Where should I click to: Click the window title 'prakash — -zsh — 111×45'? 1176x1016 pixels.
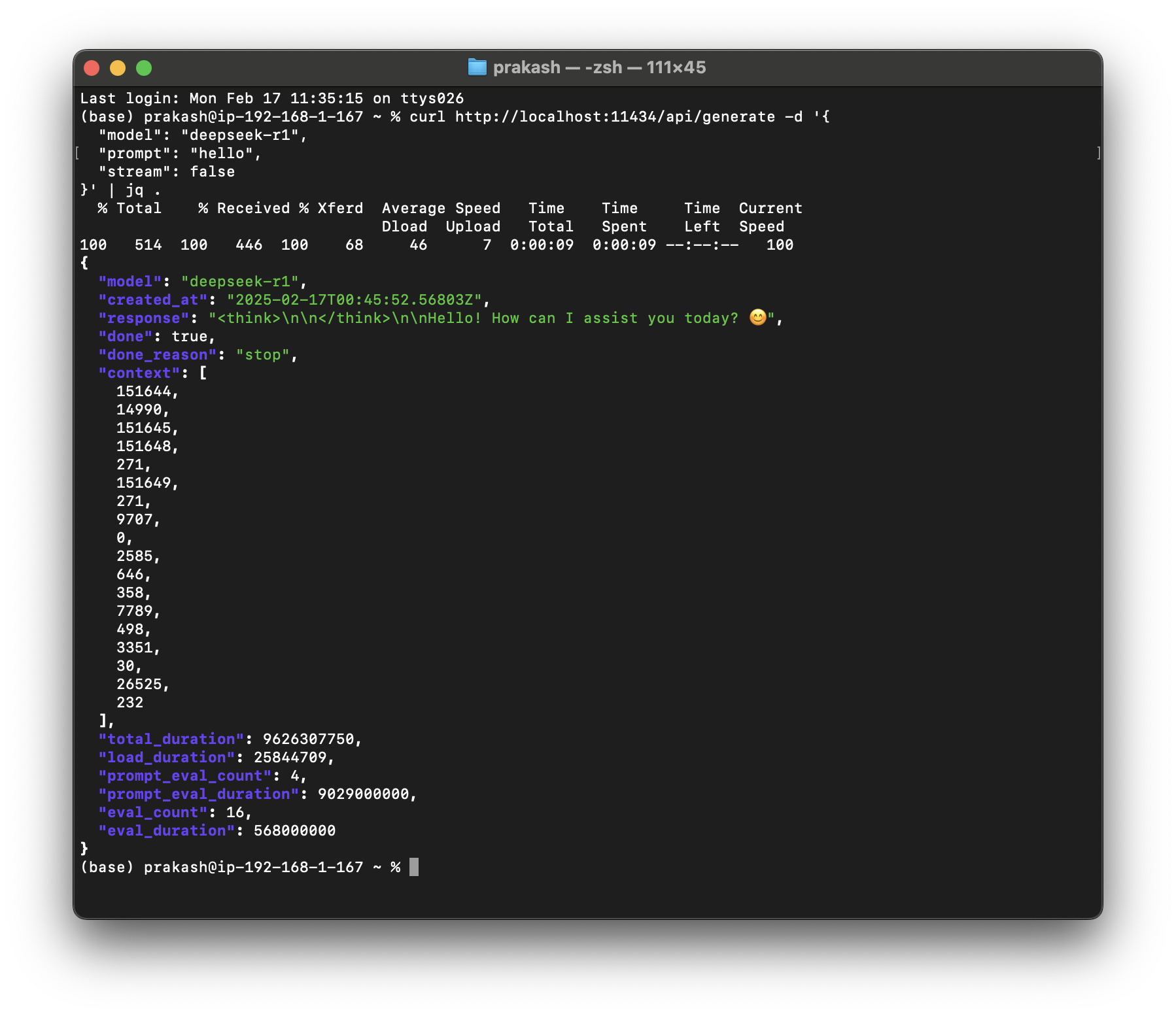tap(599, 67)
